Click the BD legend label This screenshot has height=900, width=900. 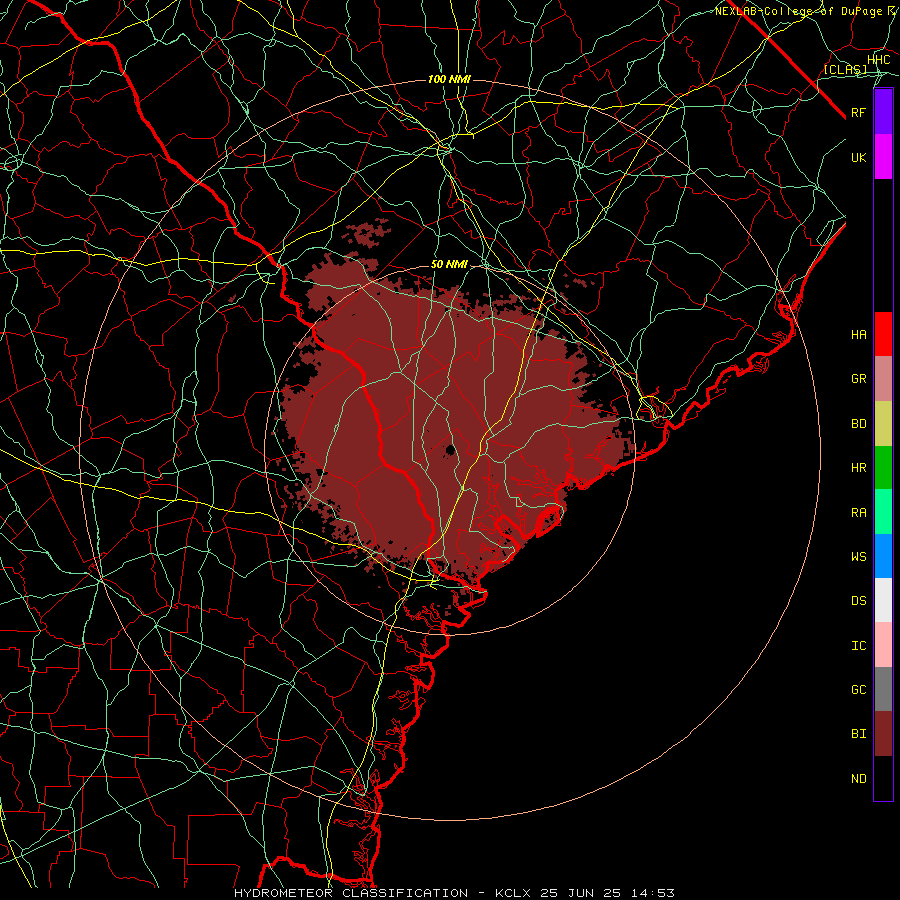(859, 424)
